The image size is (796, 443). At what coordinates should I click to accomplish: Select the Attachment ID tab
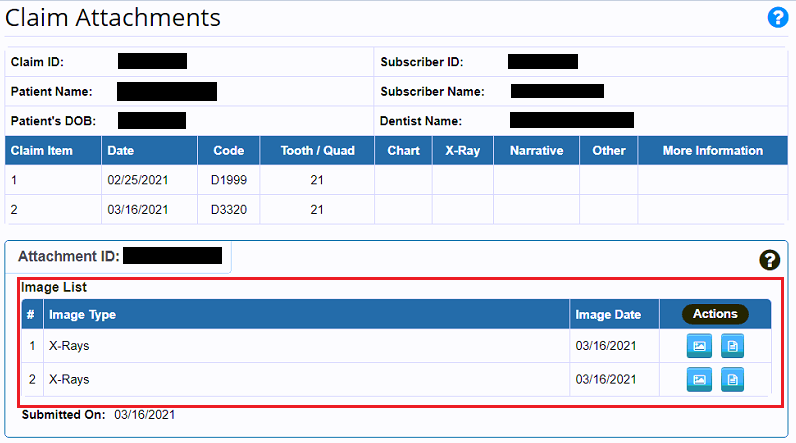coord(119,256)
